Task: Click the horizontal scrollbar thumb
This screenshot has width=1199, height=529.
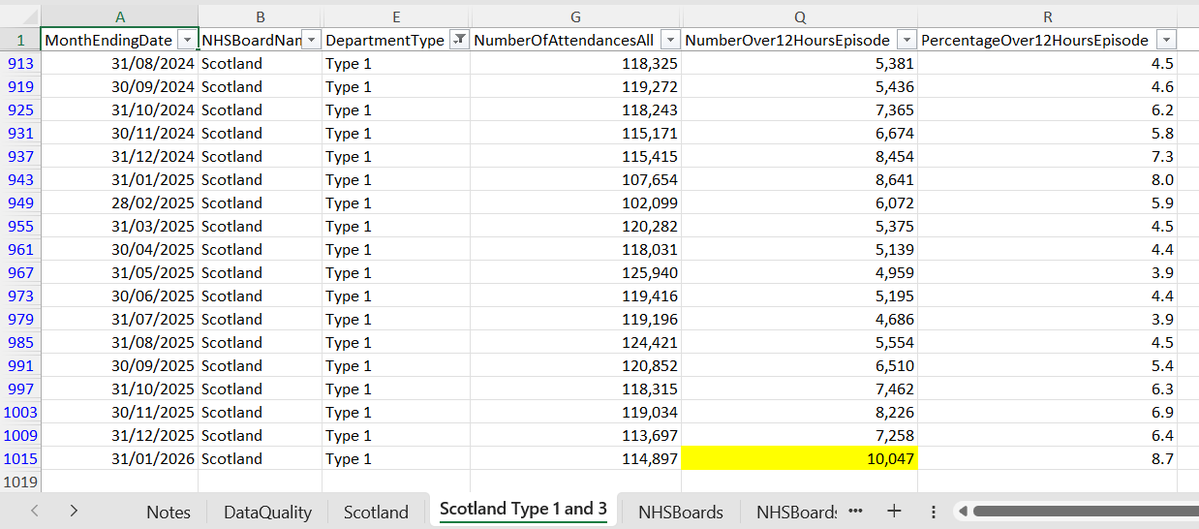Action: (x=1086, y=511)
